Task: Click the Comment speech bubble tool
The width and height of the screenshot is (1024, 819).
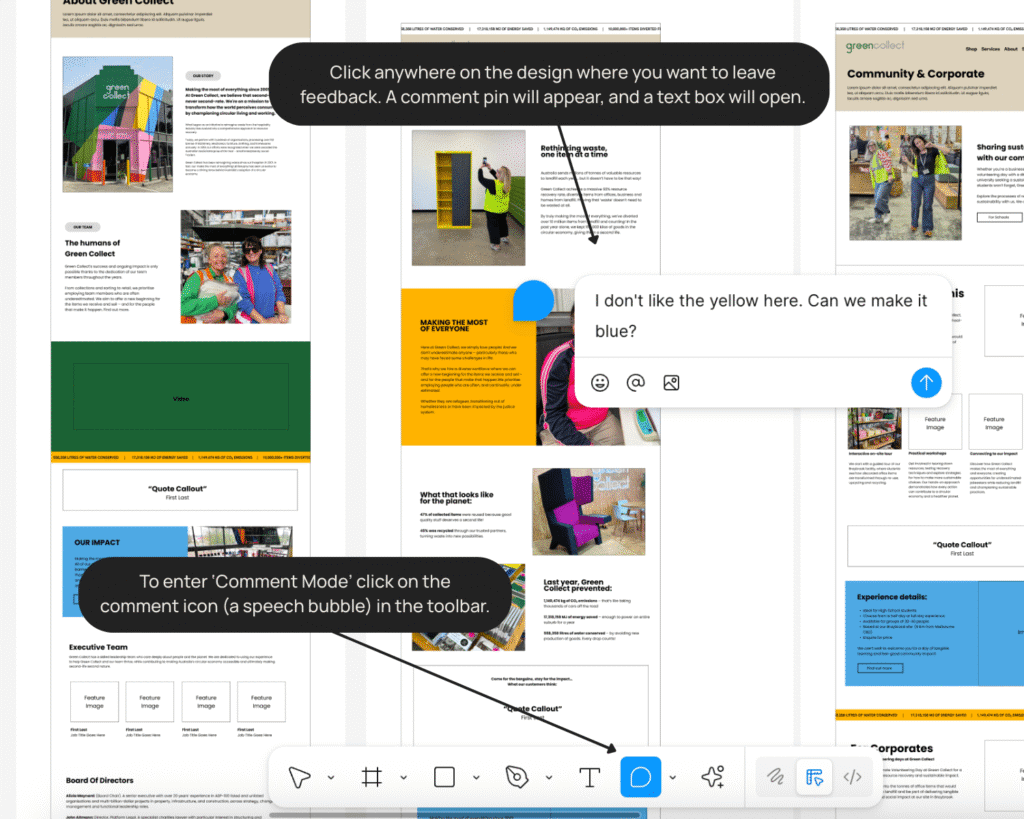Action: (641, 777)
